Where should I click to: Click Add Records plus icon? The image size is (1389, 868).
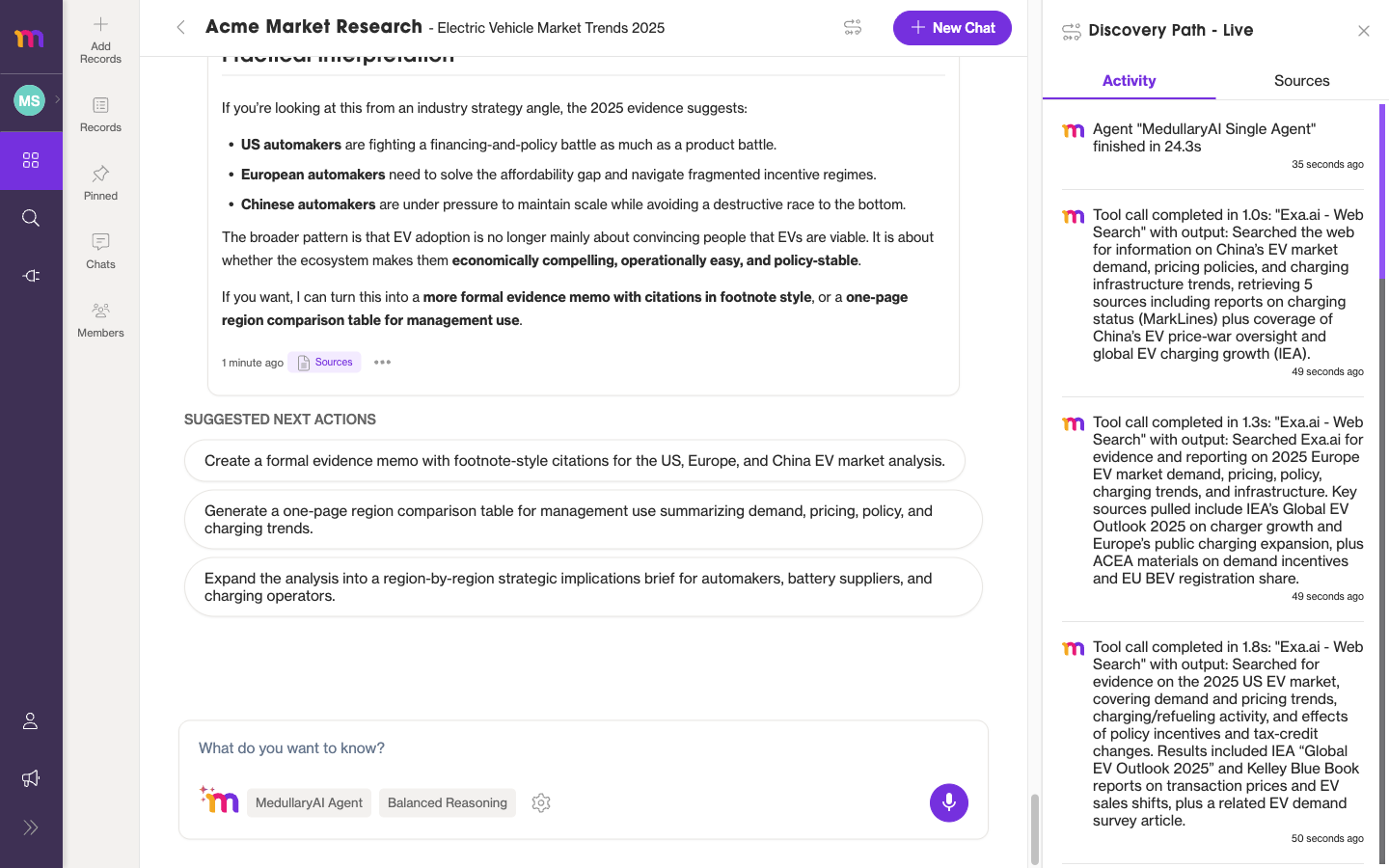pos(100,39)
